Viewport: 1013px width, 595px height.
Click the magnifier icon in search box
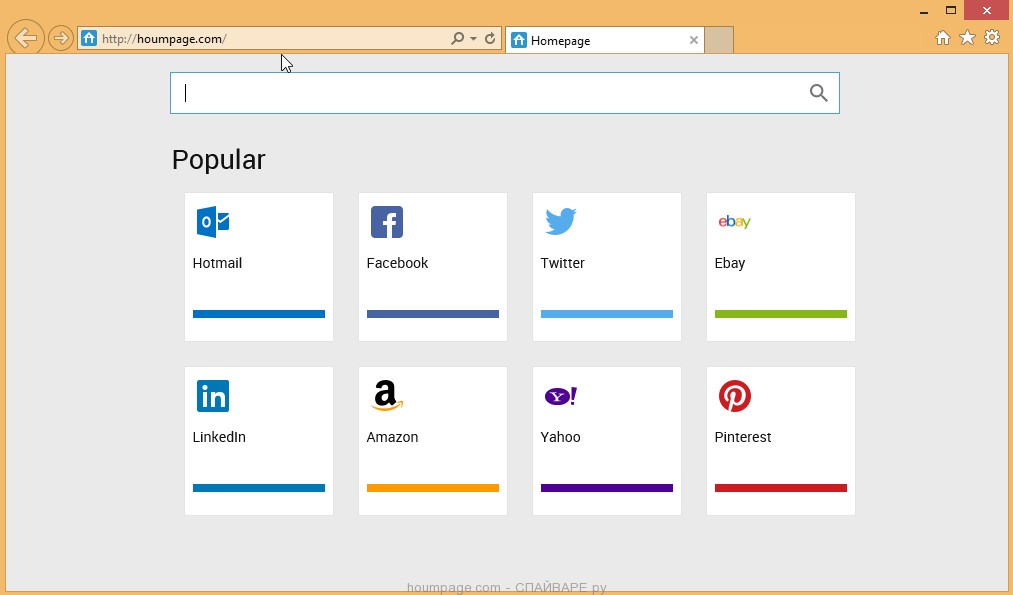819,93
